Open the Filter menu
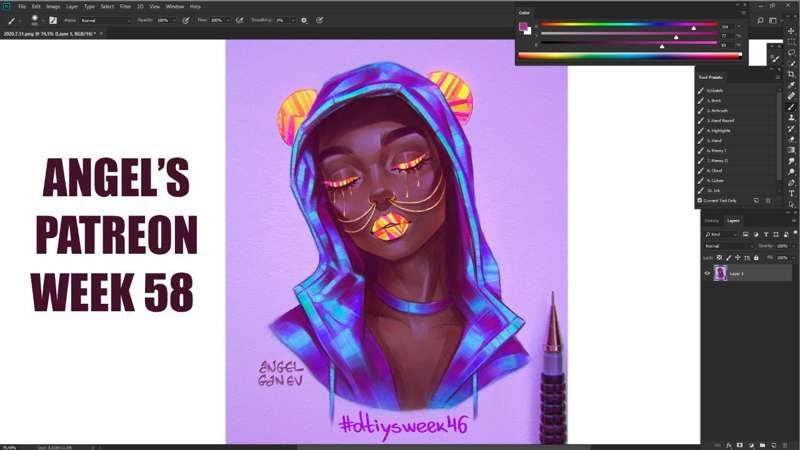 pos(126,7)
